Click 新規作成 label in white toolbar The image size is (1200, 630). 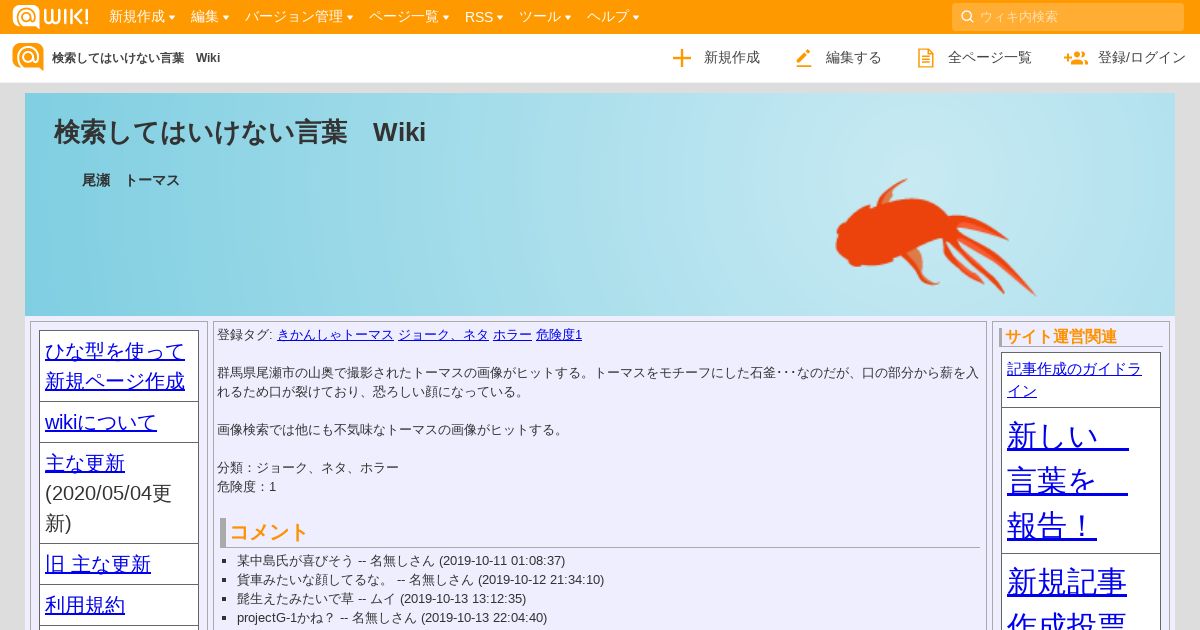click(732, 58)
